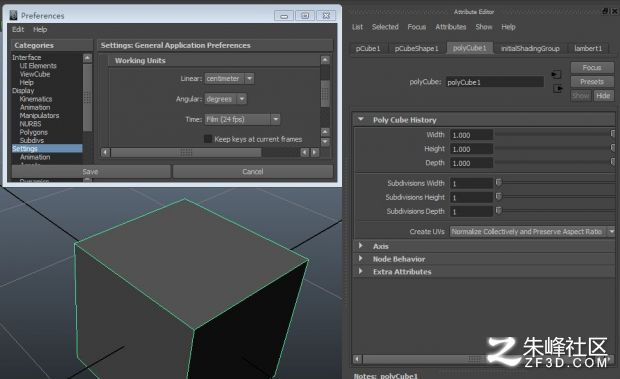Click the Presets button
This screenshot has height=379, width=620.
(592, 82)
